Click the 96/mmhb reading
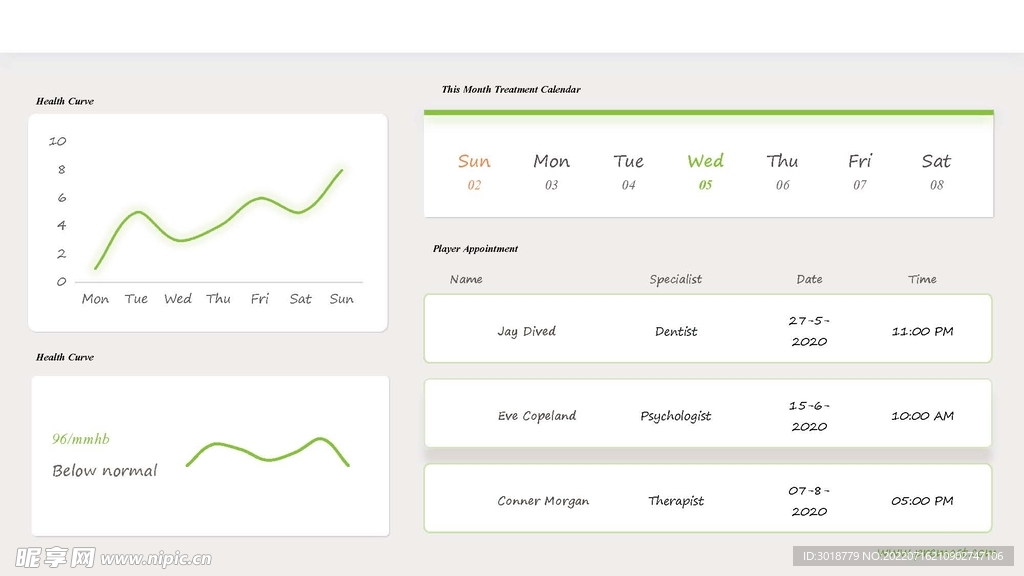The image size is (1024, 576). (x=81, y=439)
